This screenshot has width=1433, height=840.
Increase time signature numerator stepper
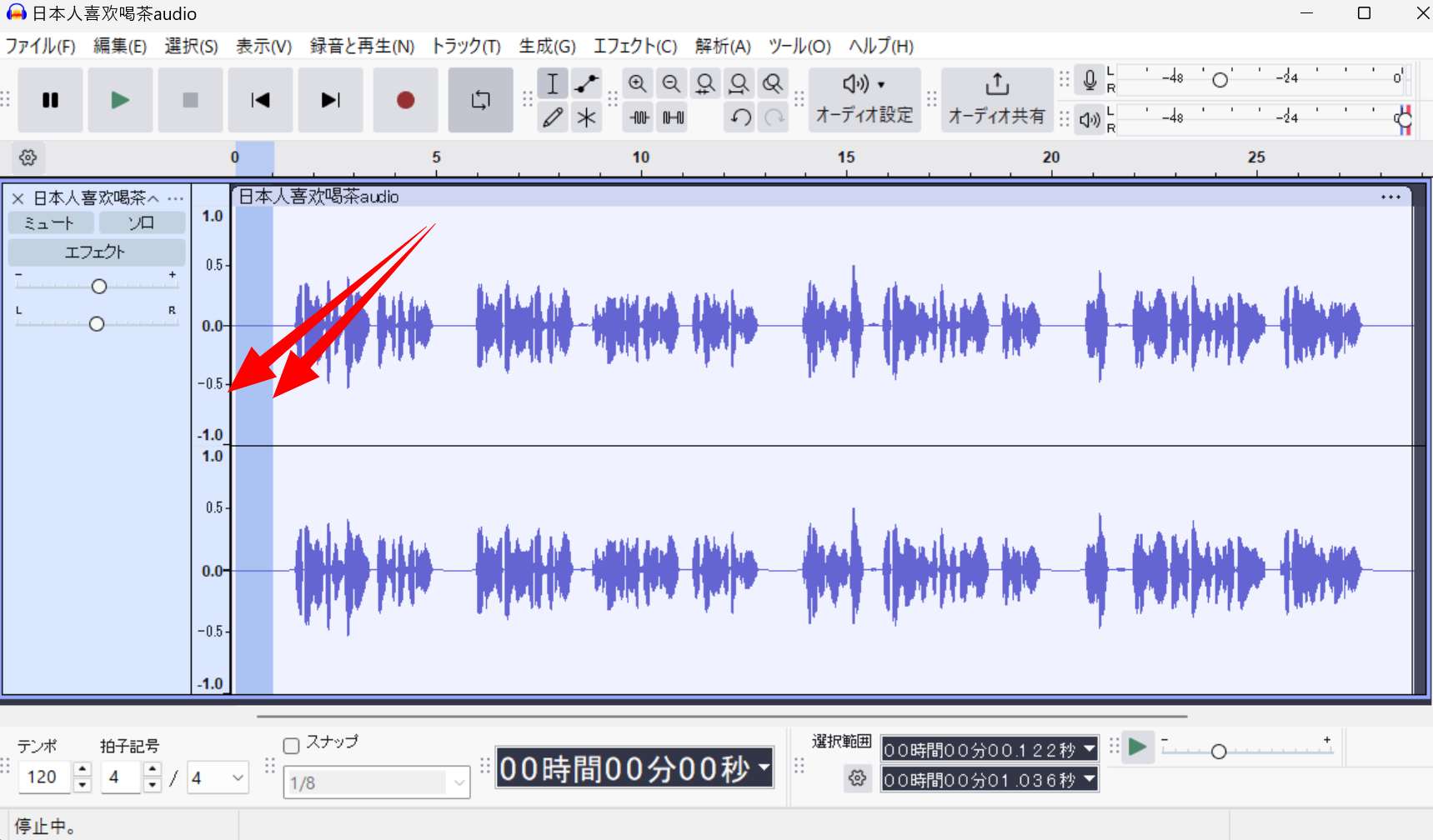point(152,769)
